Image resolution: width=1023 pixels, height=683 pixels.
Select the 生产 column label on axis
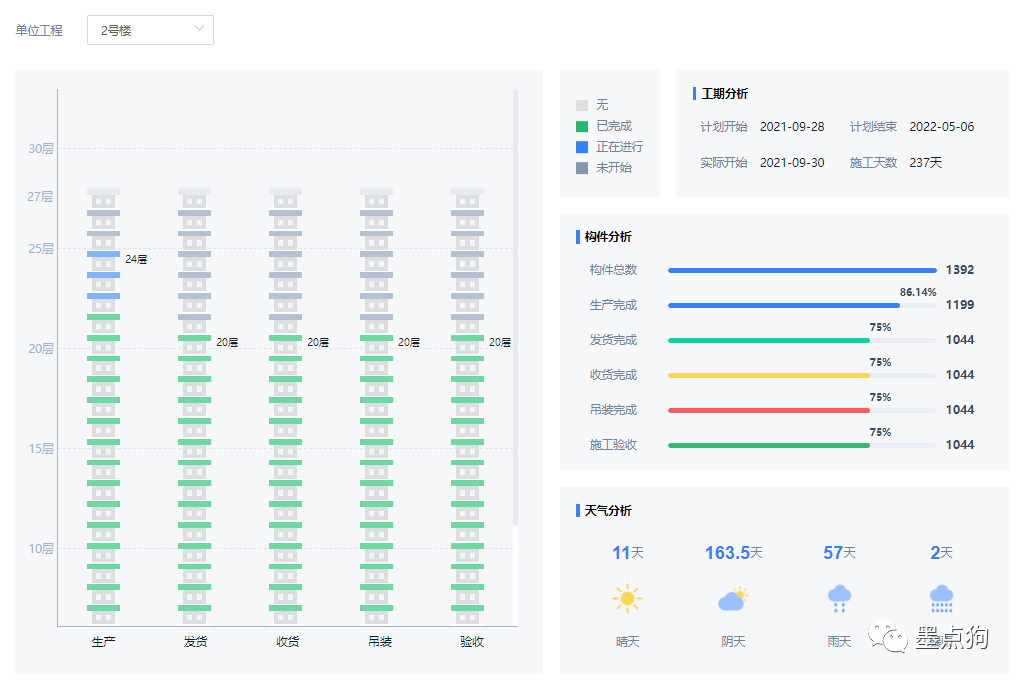point(103,641)
